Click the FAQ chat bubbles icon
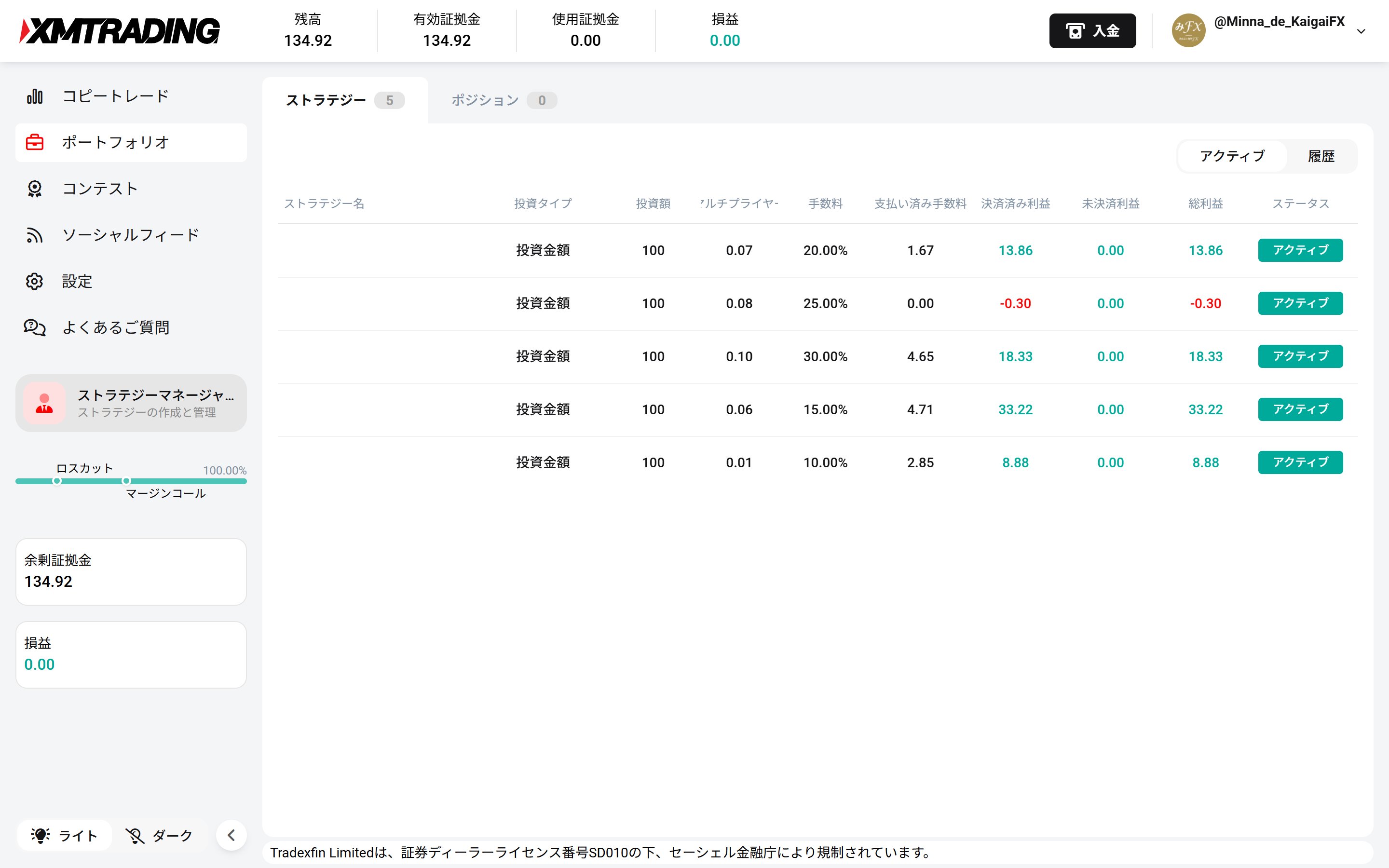Image resolution: width=1389 pixels, height=868 pixels. click(34, 328)
